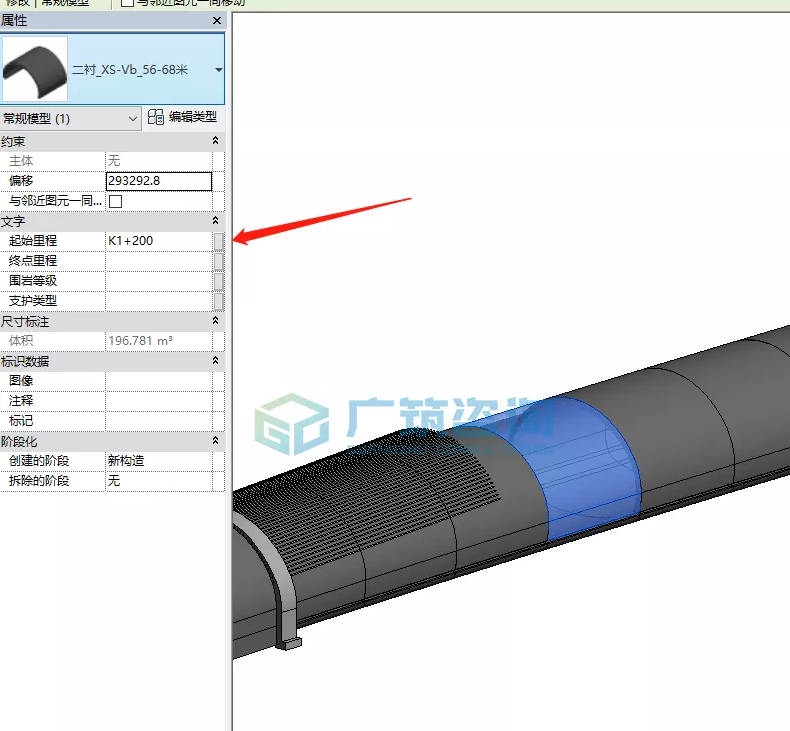
Task: Click the small button beside 终点里程
Action: 219,261
